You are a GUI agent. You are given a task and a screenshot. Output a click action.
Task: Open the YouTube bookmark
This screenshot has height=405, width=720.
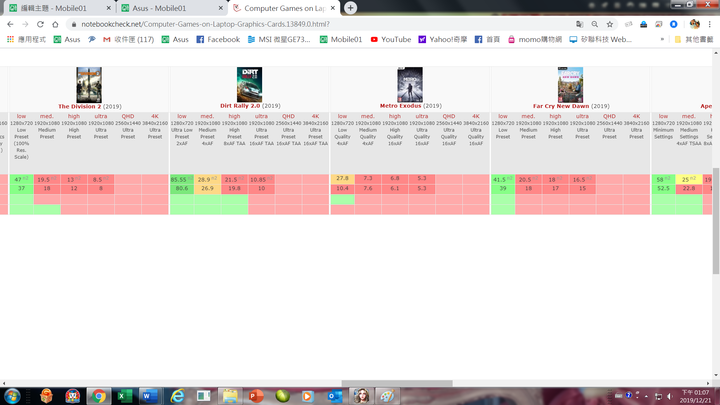coord(391,39)
